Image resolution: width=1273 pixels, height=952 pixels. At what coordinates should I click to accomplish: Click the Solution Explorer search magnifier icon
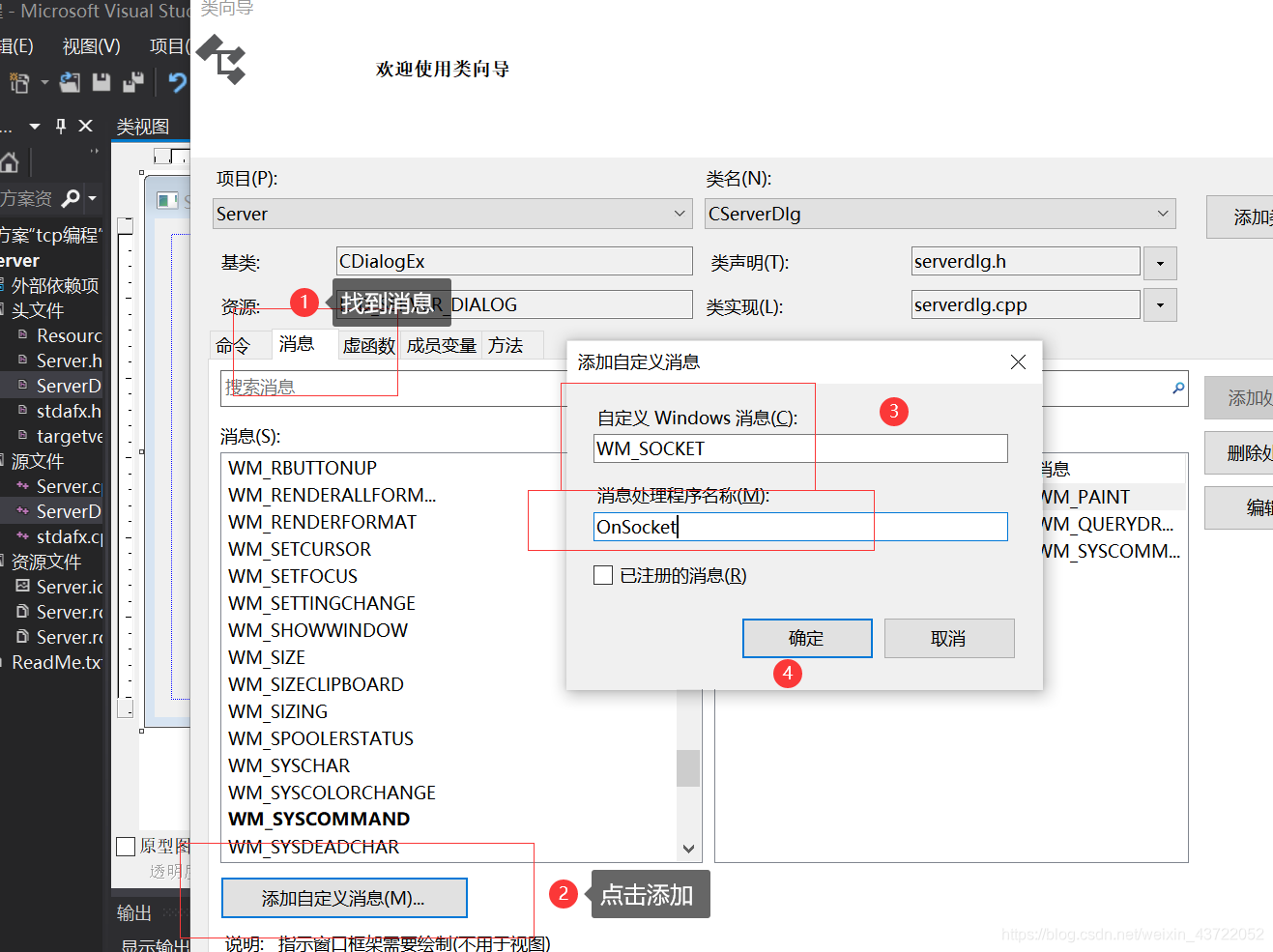pos(71,198)
